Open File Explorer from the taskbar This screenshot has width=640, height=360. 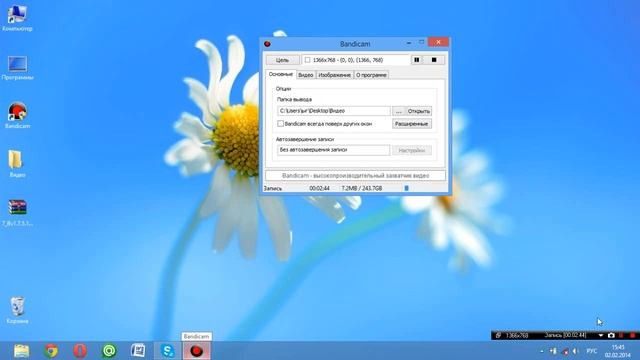[x=21, y=351]
